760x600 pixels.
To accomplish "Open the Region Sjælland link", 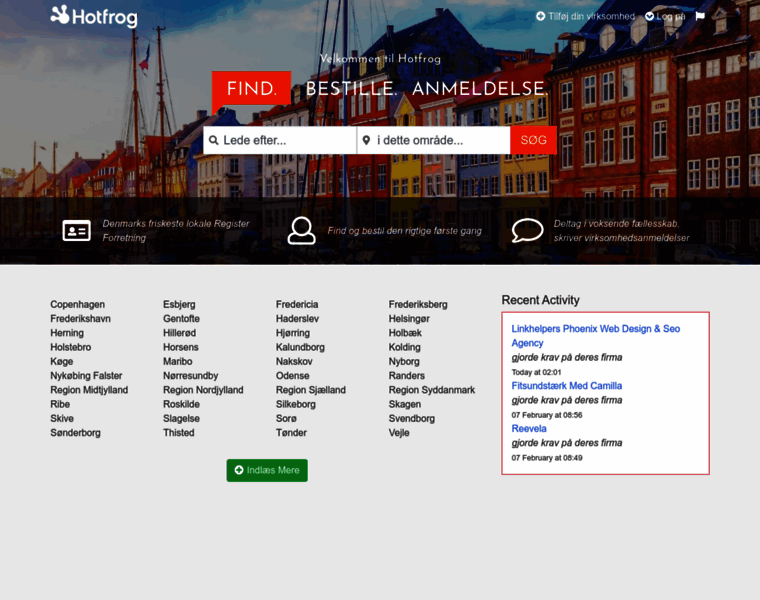I will click(311, 390).
